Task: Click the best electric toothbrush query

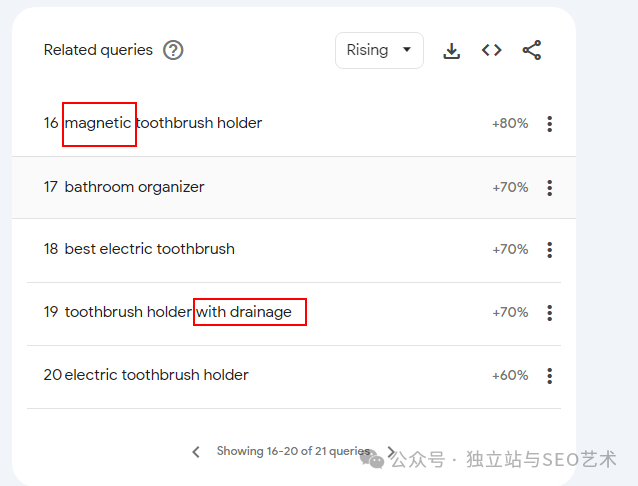Action: coord(149,249)
